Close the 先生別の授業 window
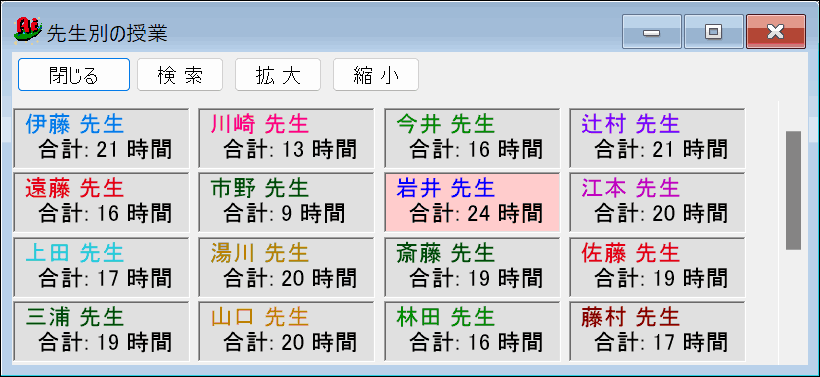 click(776, 31)
